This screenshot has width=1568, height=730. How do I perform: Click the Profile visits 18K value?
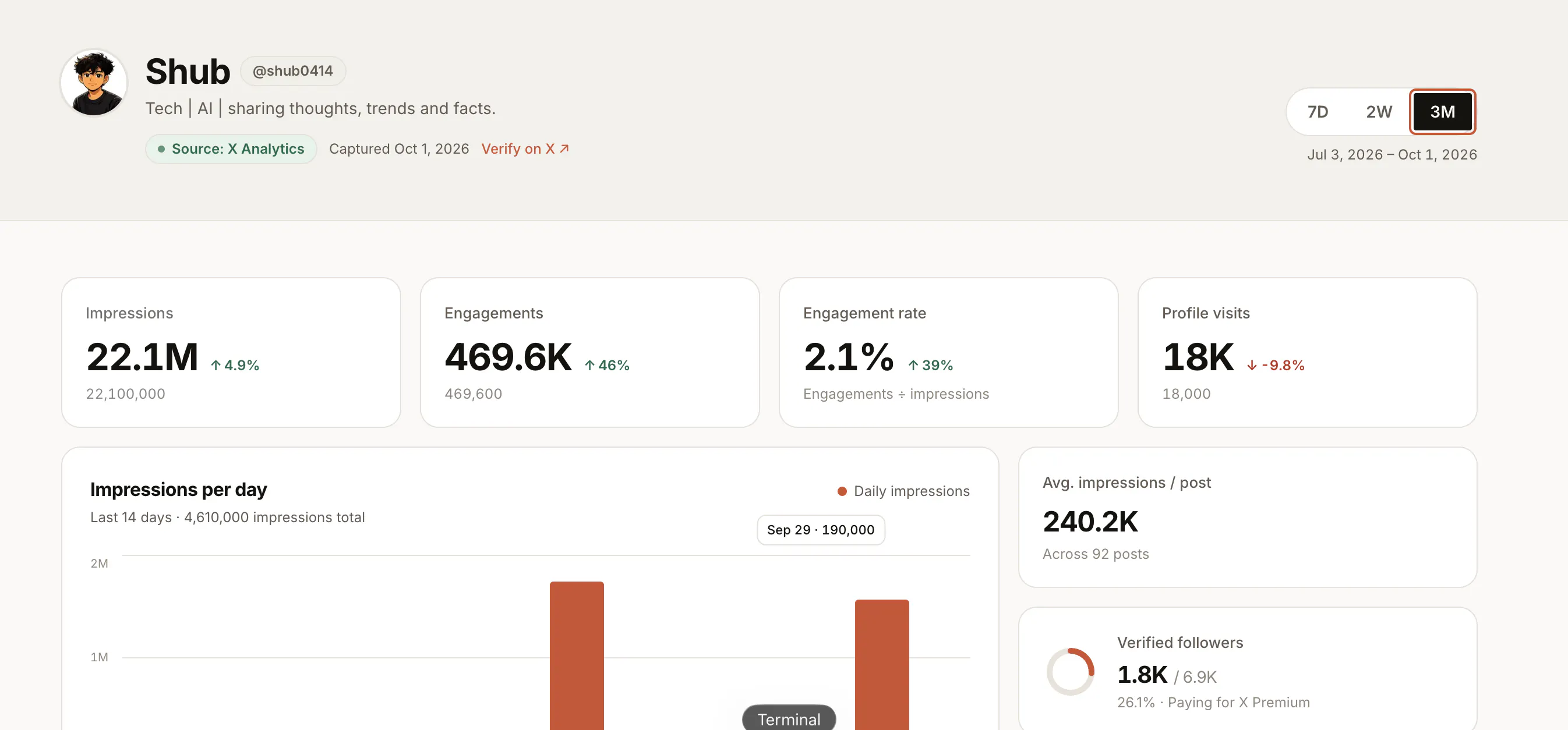(x=1198, y=356)
